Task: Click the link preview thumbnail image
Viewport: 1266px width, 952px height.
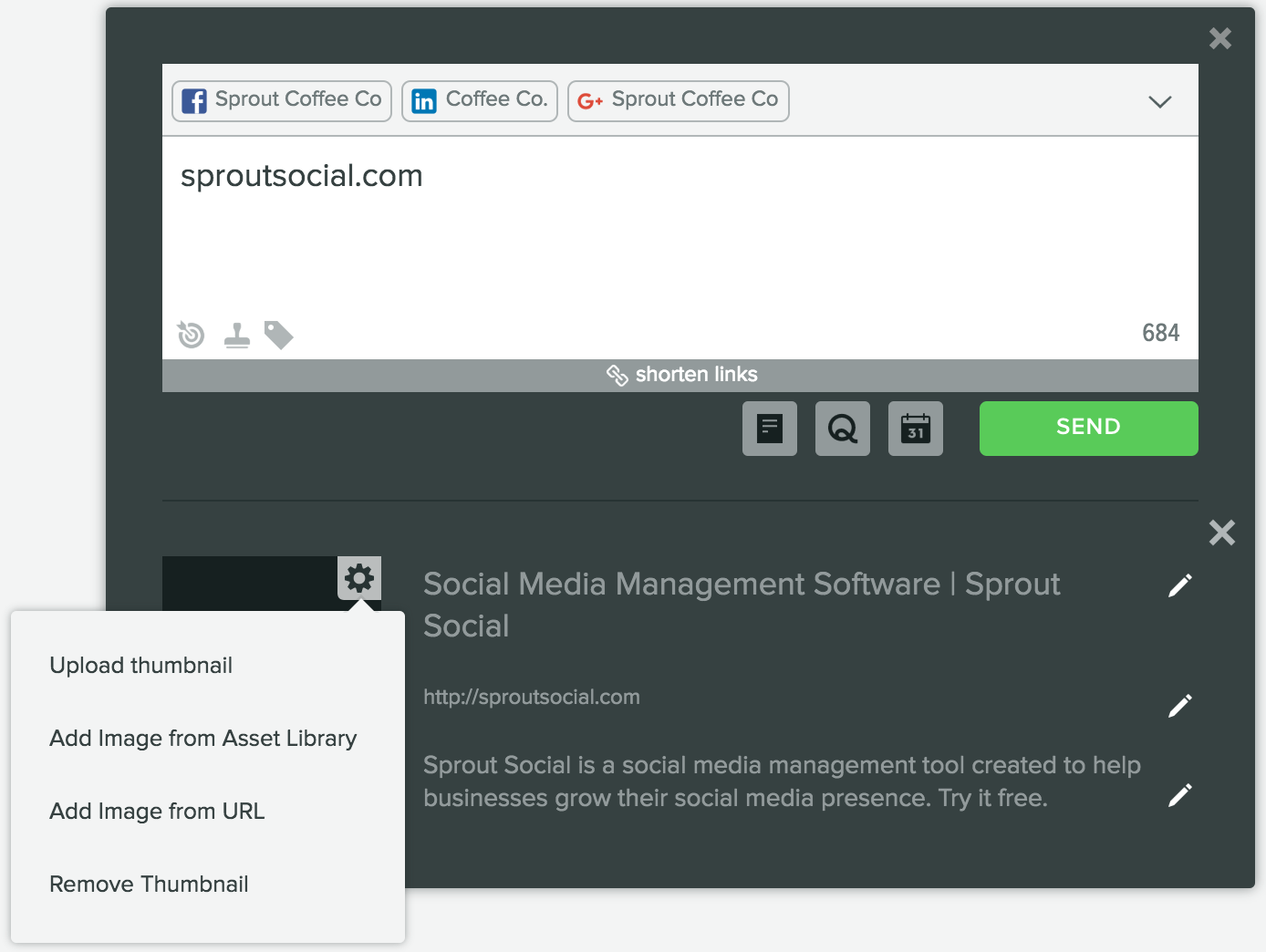Action: 250,584
